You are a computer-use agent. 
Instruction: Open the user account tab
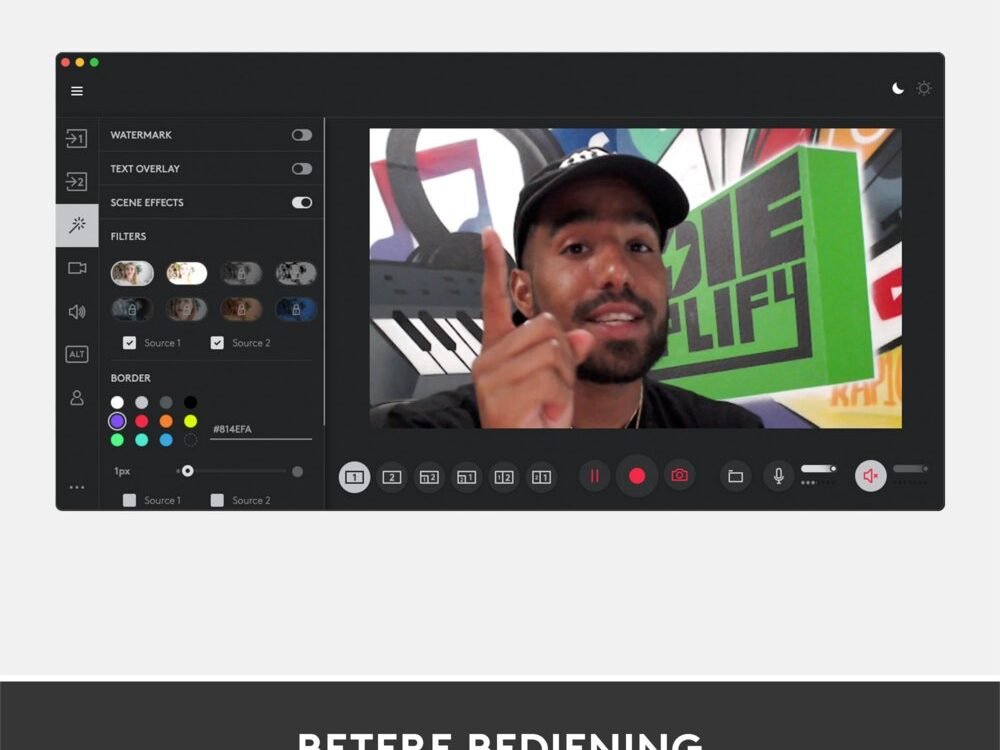click(77, 398)
